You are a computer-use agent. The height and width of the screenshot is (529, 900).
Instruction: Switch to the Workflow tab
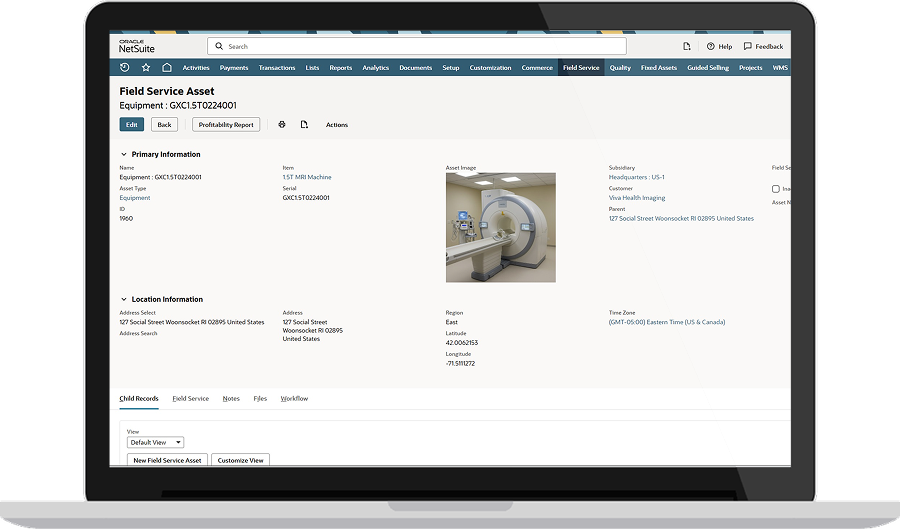[294, 398]
